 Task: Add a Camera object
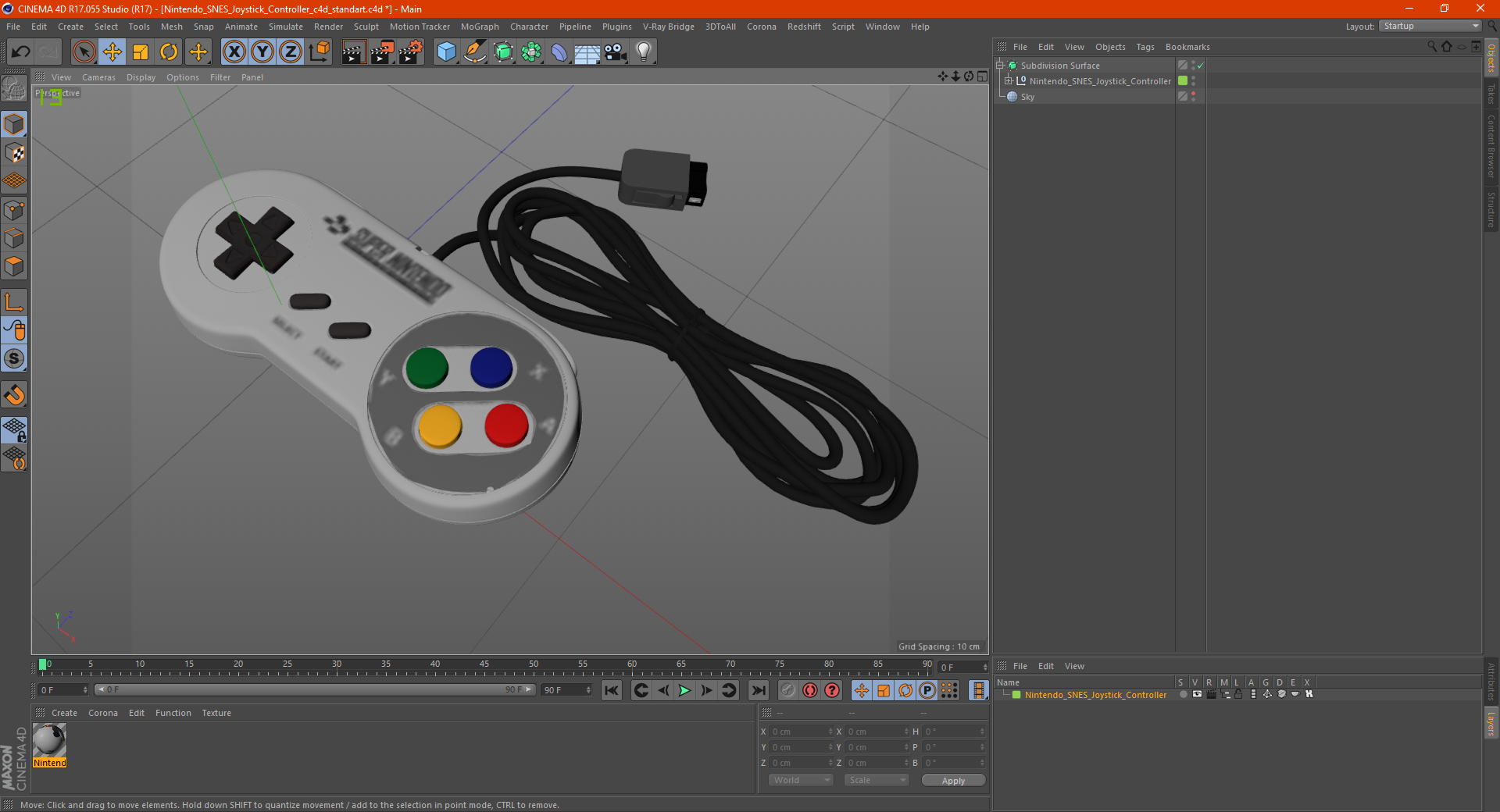coord(616,52)
